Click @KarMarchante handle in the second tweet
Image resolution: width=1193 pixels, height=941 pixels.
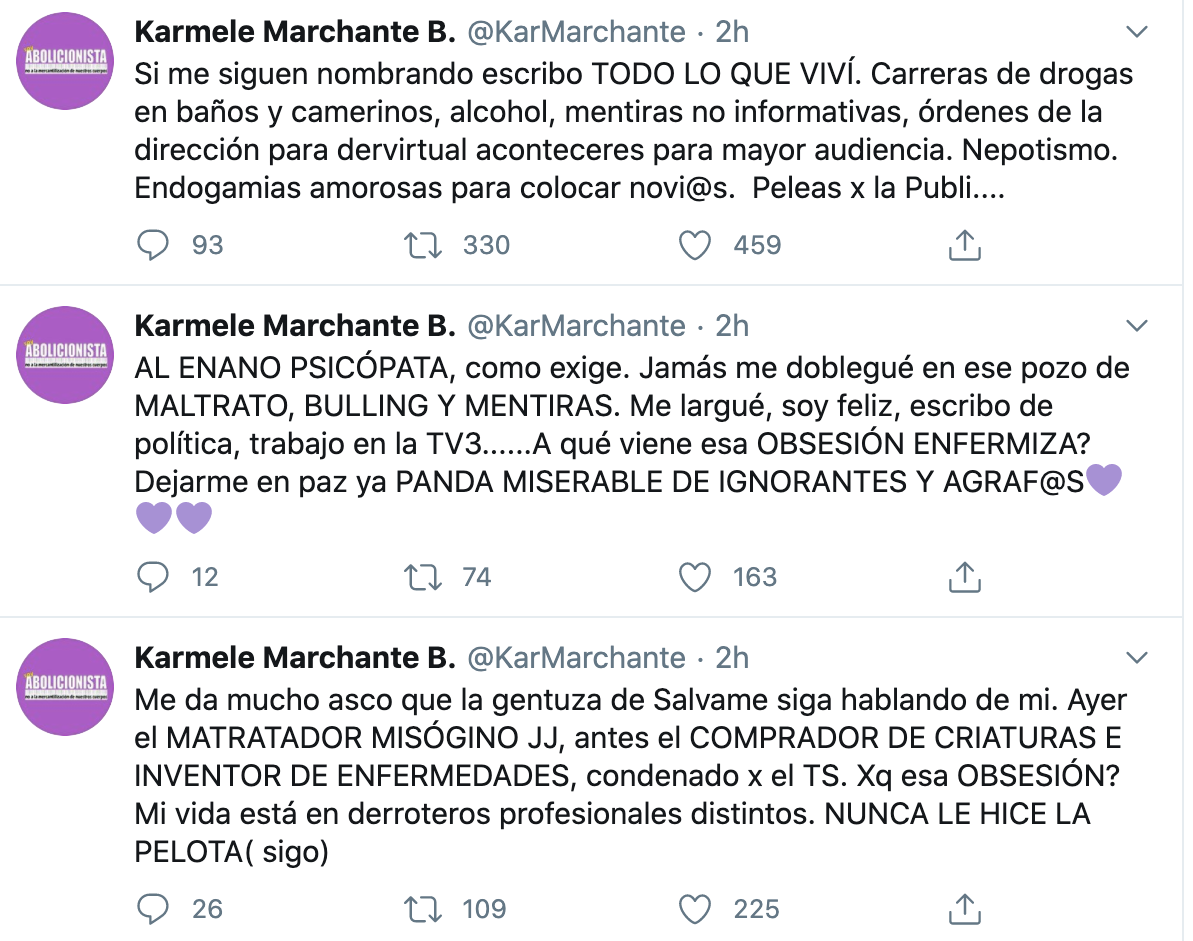[577, 326]
